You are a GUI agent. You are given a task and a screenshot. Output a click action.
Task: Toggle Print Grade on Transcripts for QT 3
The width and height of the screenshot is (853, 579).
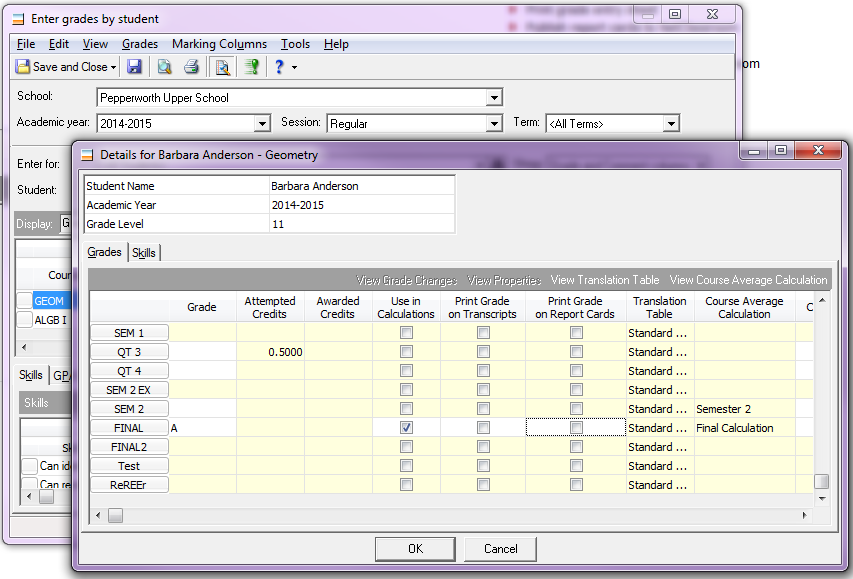pos(483,352)
